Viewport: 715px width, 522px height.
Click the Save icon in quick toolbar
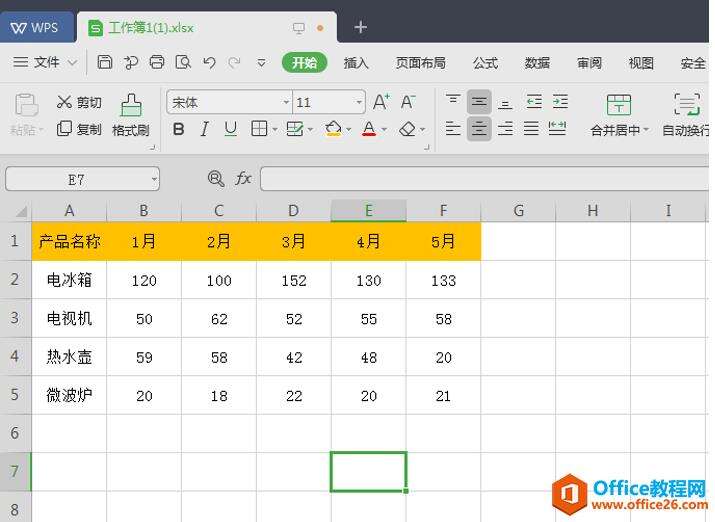point(105,62)
